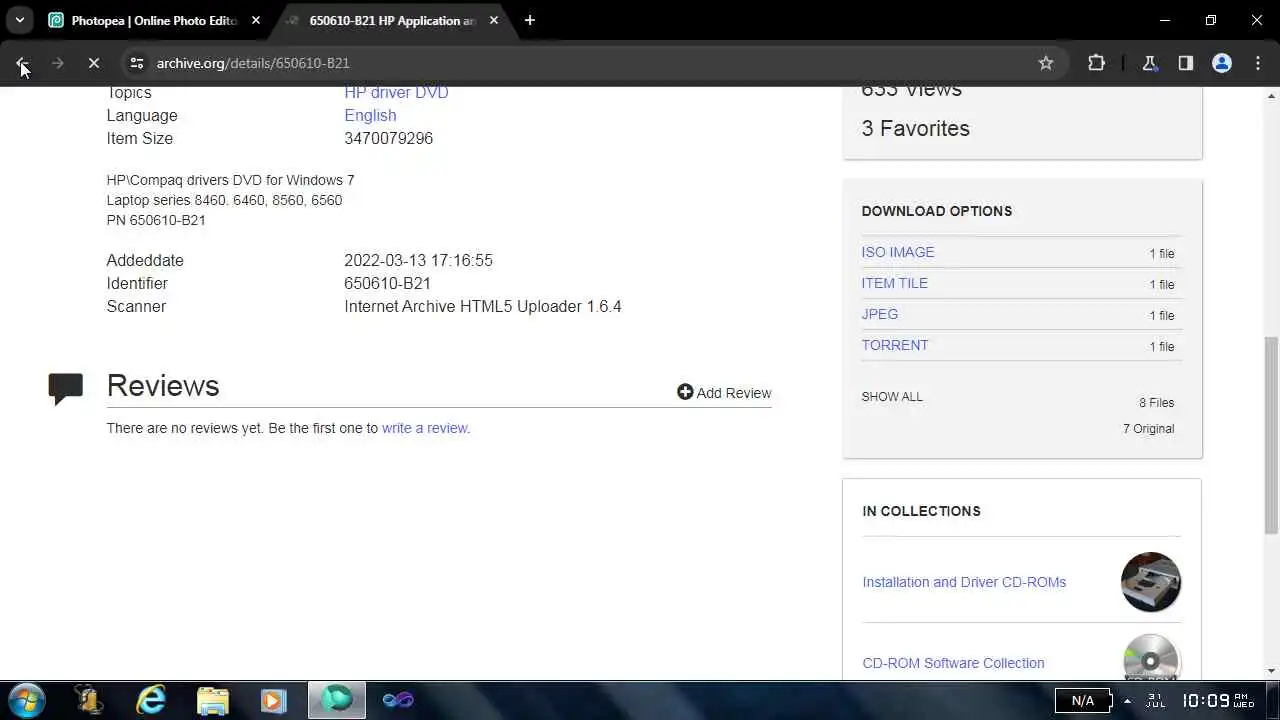The width and height of the screenshot is (1280, 720).
Task: Click the write a review link
Action: point(424,428)
